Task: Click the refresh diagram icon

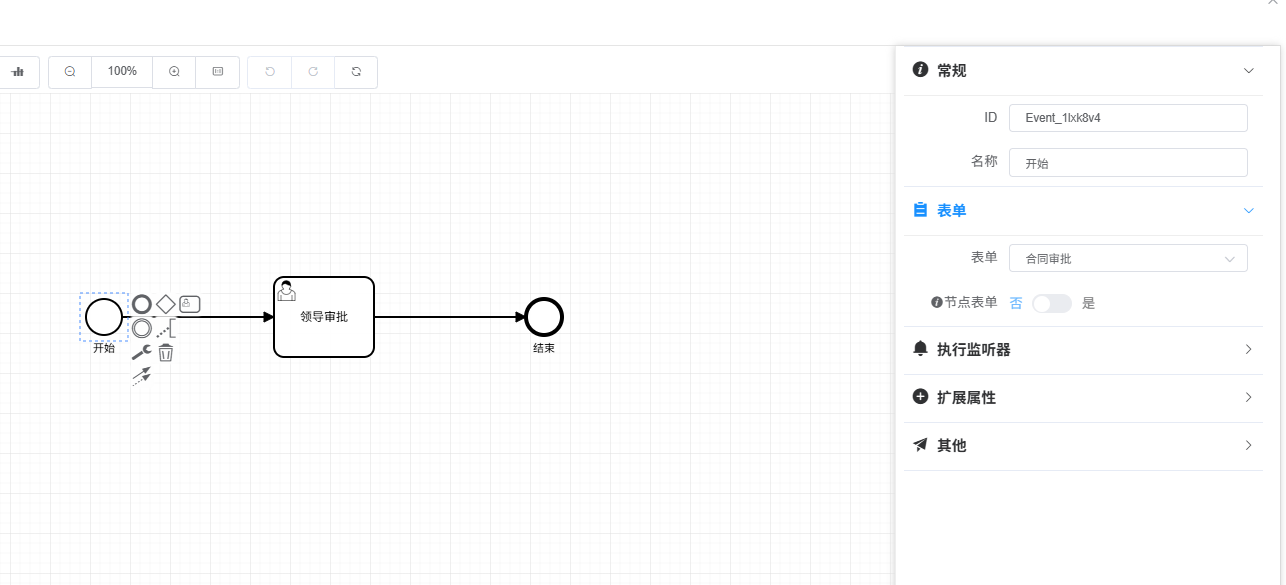Action: [x=356, y=72]
